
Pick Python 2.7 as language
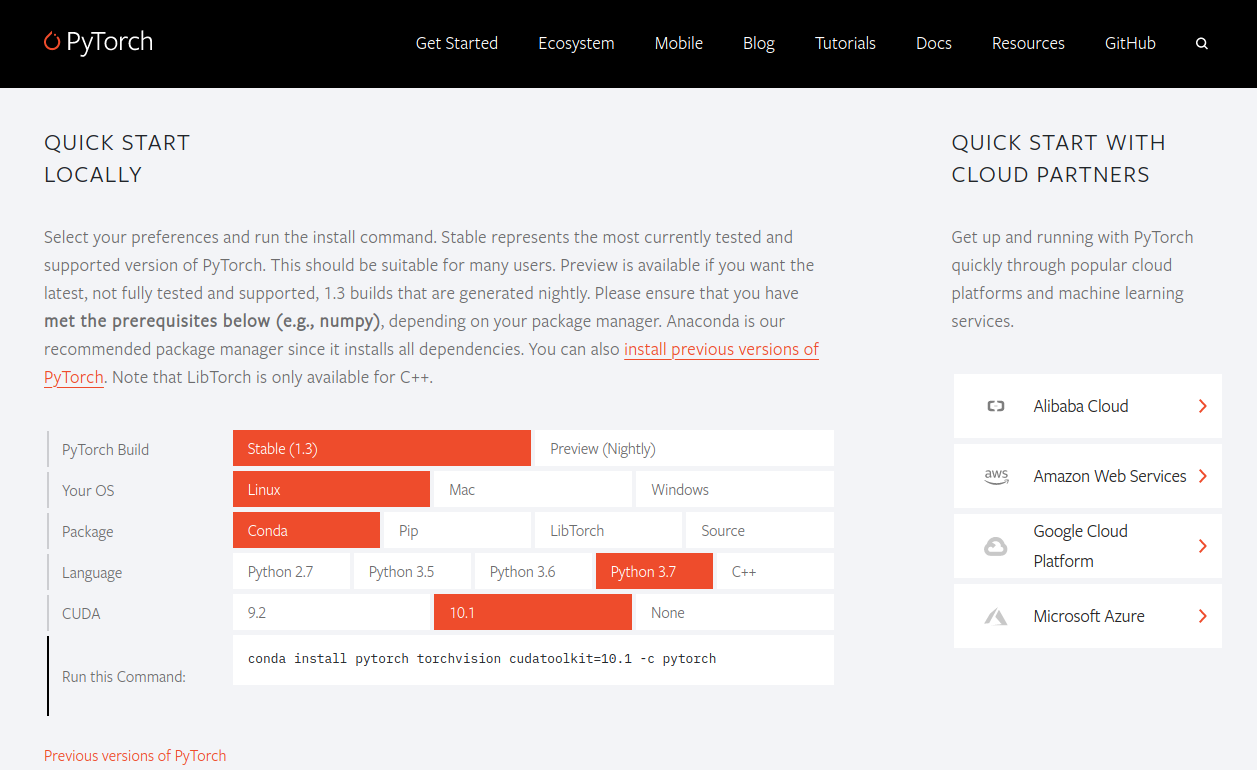coord(291,571)
